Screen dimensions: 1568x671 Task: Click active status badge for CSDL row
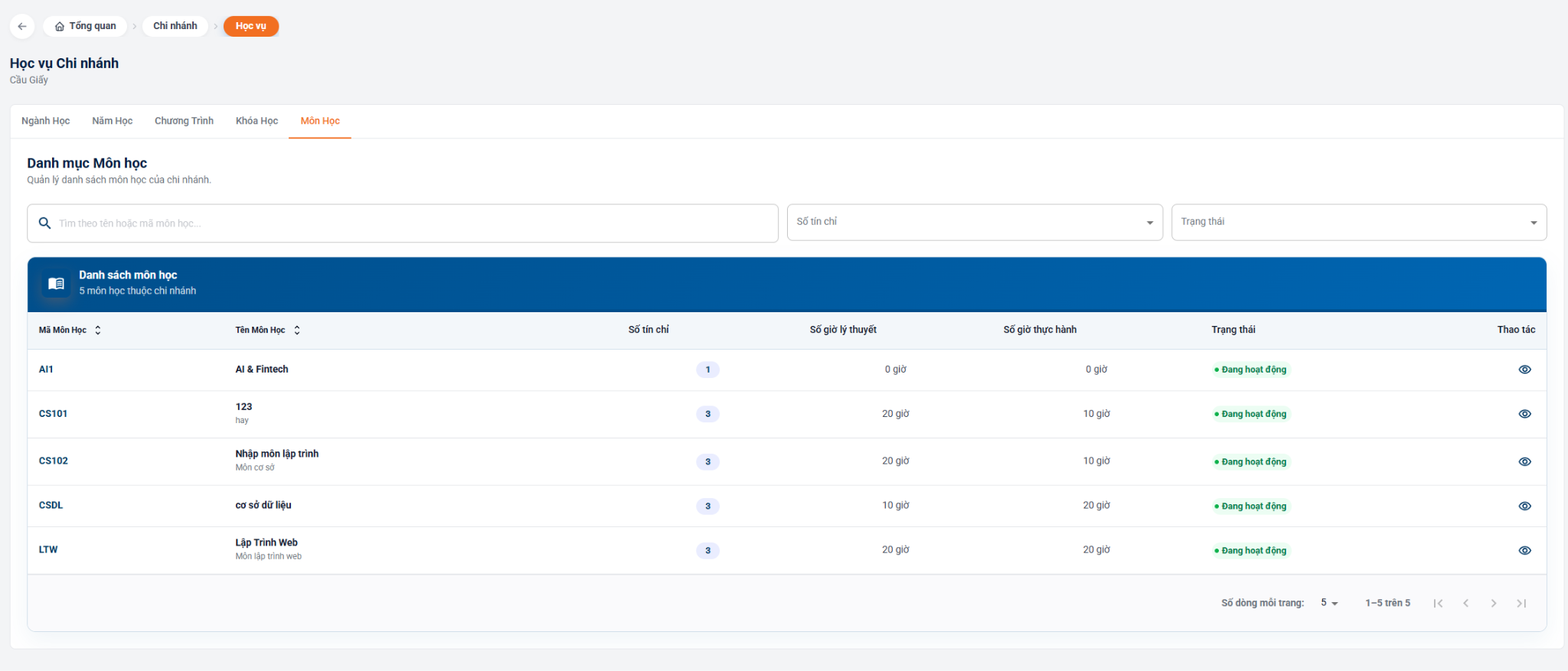click(1251, 506)
